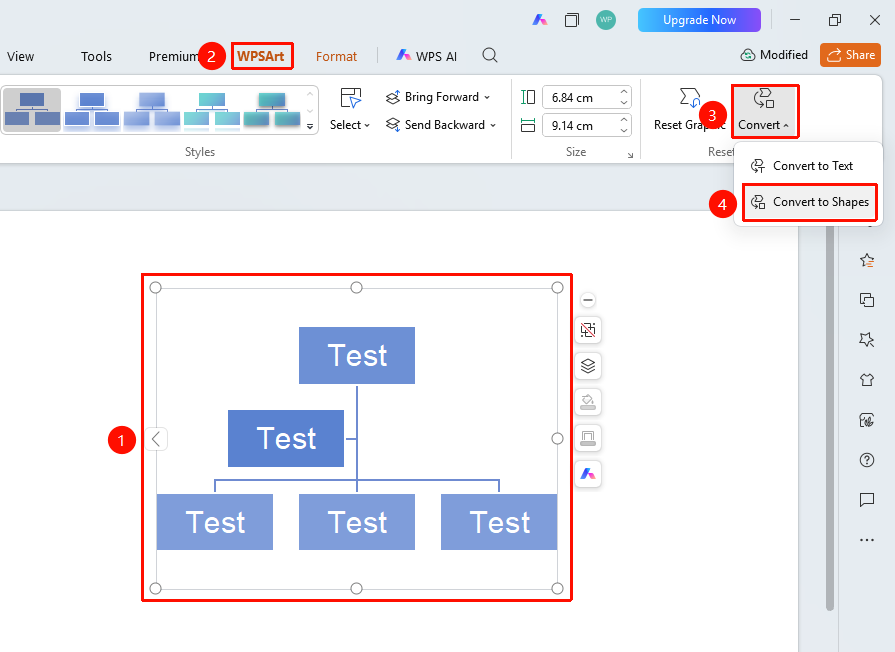895x652 pixels.
Task: Expand the text pane arrow left of diagram
Action: (x=156, y=439)
